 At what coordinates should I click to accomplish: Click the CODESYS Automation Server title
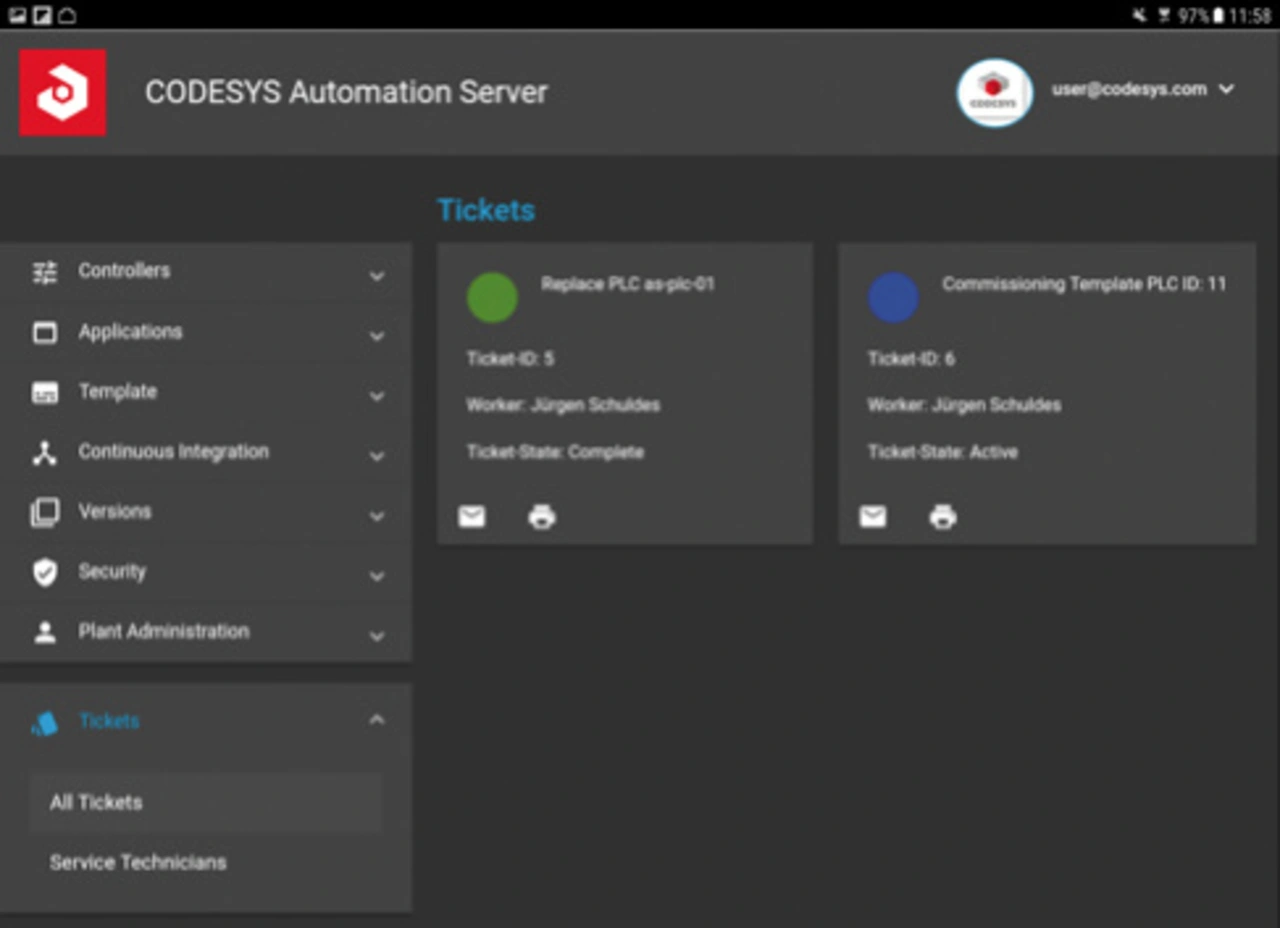click(x=346, y=92)
